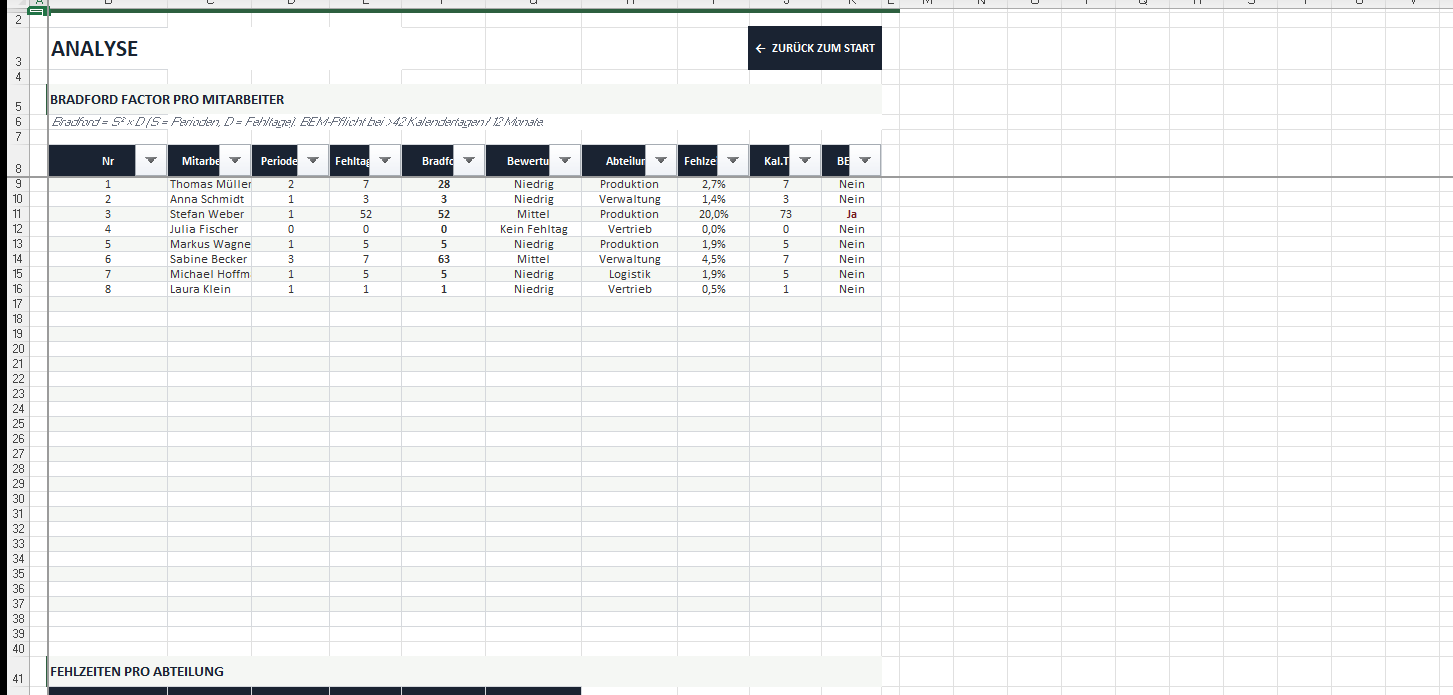Open the Fehltage filter dropdown
1453x695 pixels.
[385, 160]
